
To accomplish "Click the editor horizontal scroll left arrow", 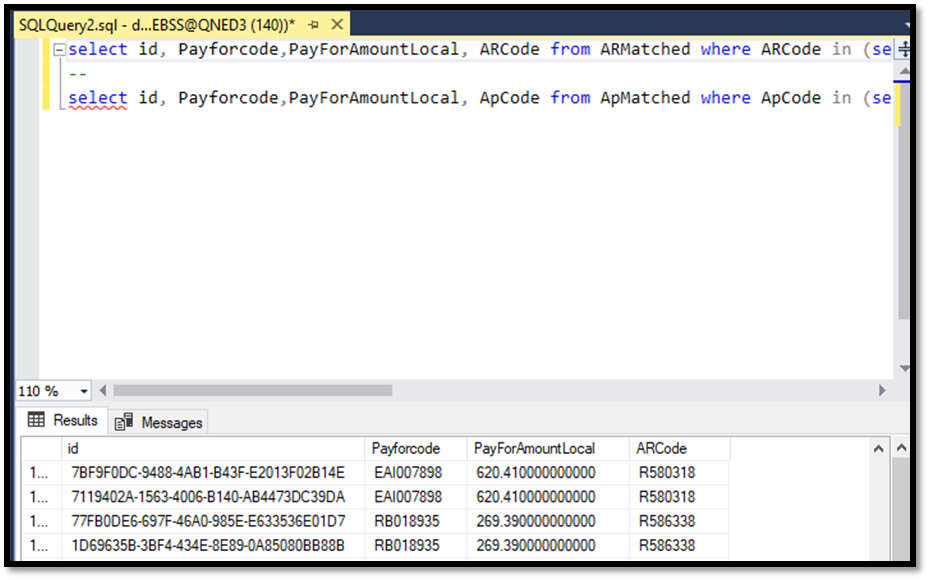I will pyautogui.click(x=103, y=390).
